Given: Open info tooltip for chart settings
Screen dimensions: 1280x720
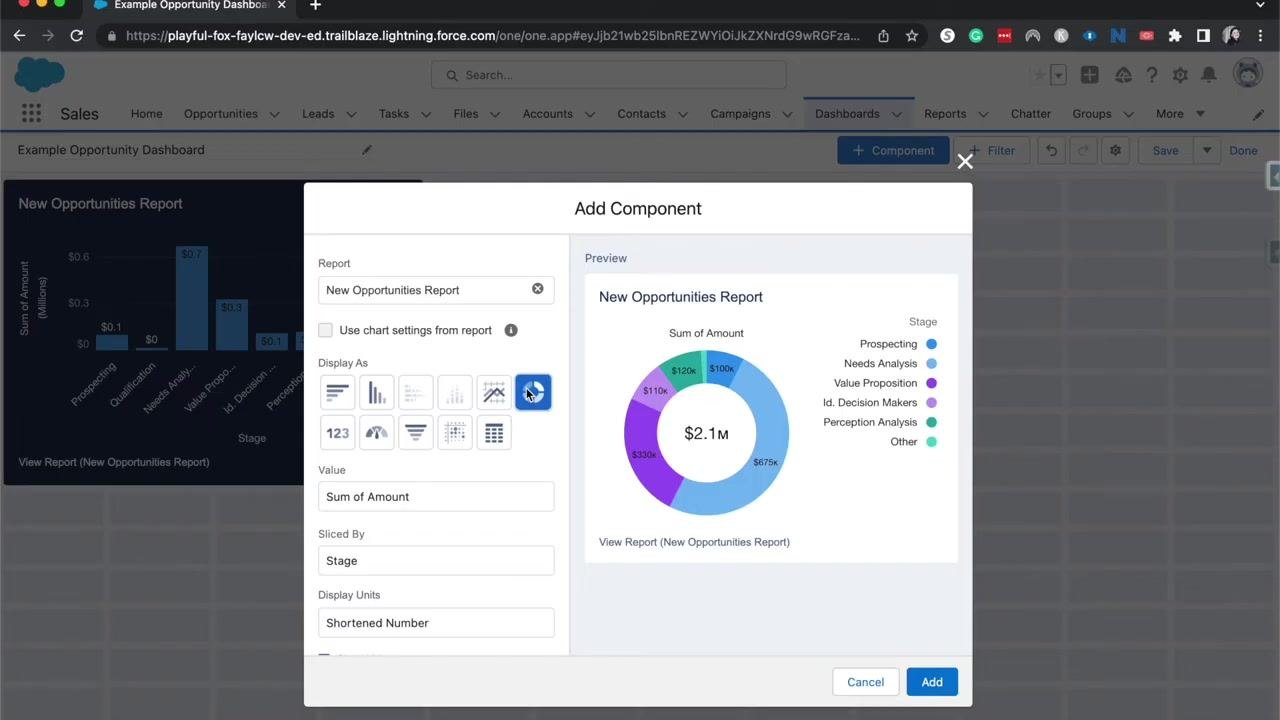Looking at the screenshot, I should tap(511, 330).
